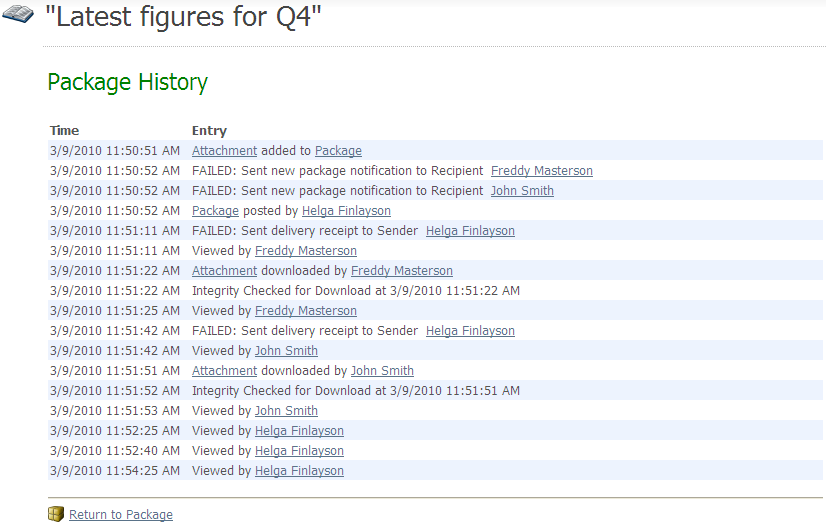Open Attachment link in 11:51:22 AM download row
This screenshot has height=525, width=826.
click(224, 271)
